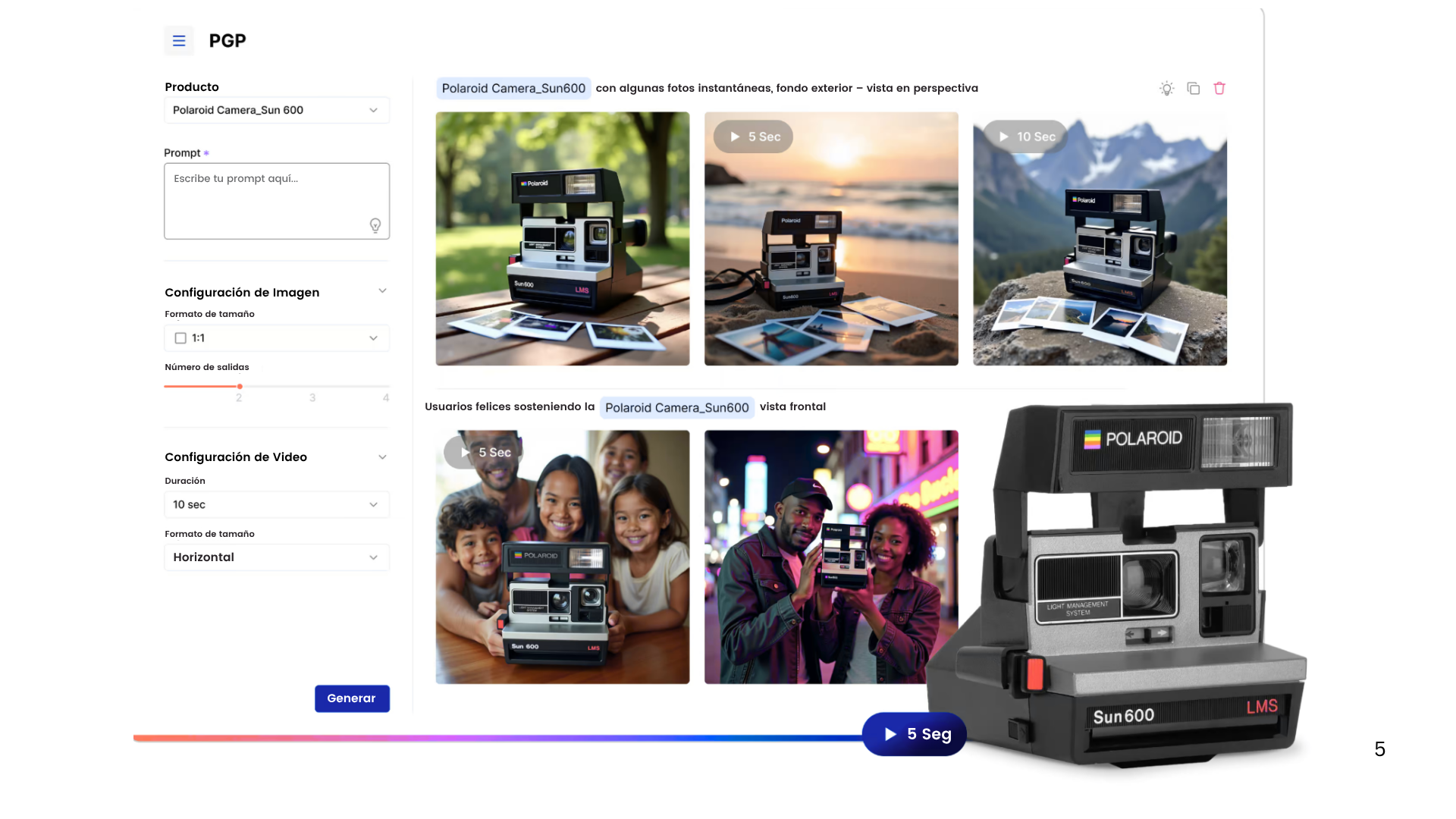1456x819 pixels.
Task: Click the lightbulb idea icon above the results
Action: click(1166, 89)
